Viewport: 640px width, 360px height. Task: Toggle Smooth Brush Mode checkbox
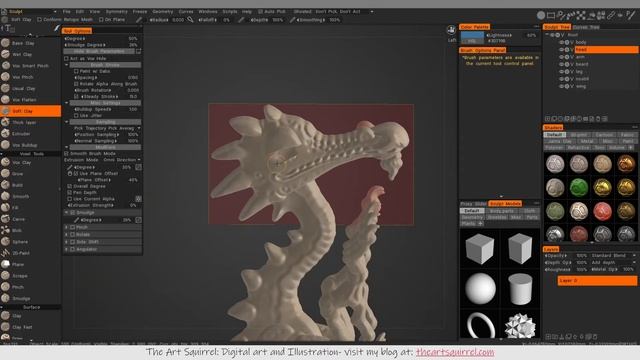pyautogui.click(x=66, y=153)
